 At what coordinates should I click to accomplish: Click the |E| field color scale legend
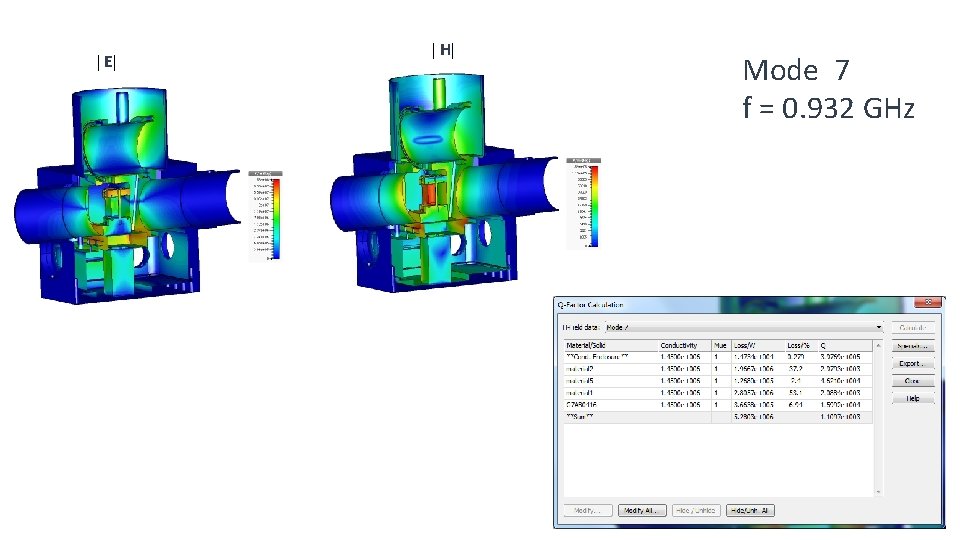[266, 216]
